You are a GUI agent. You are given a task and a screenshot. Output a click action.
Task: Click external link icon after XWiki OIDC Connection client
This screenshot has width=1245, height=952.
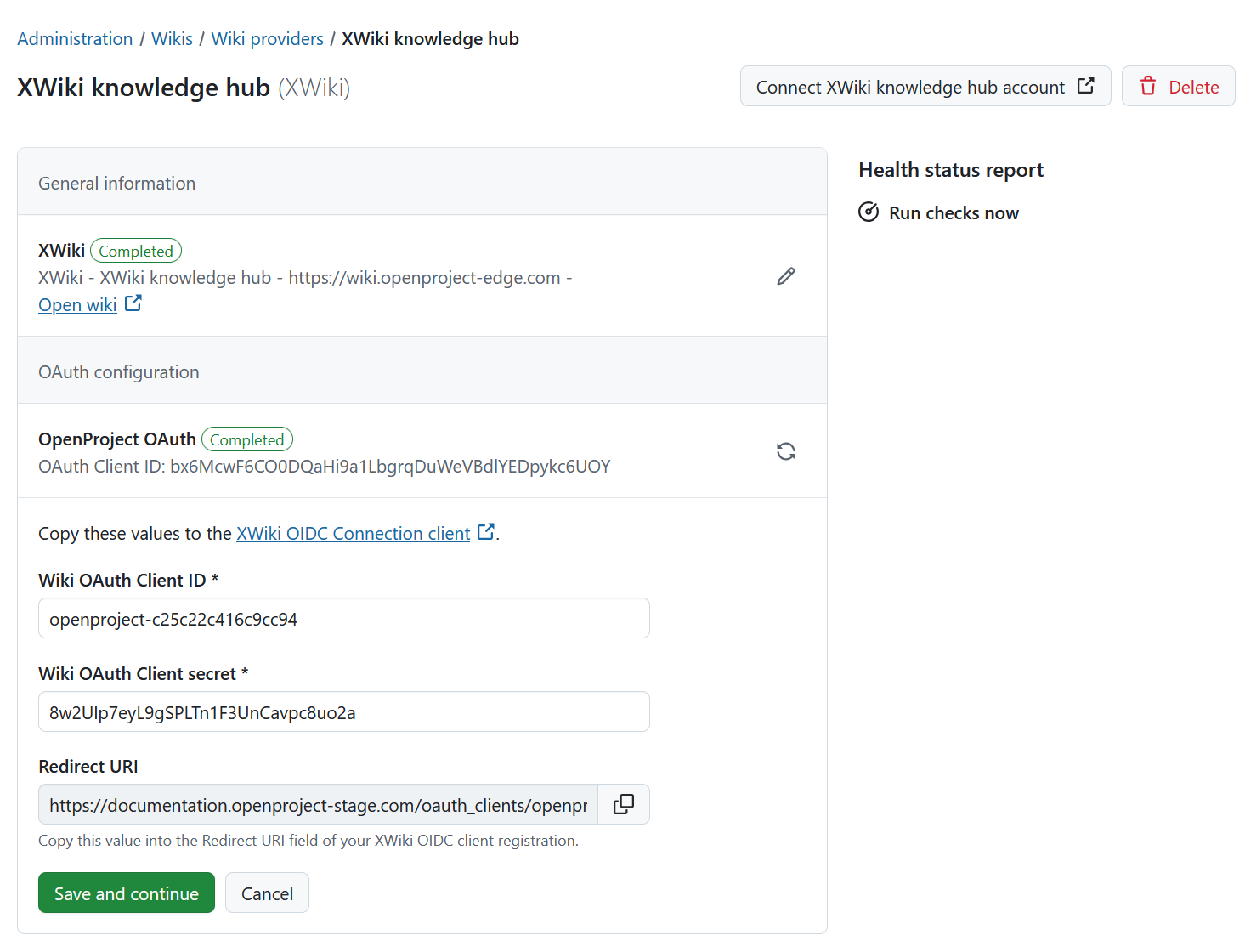click(x=486, y=532)
